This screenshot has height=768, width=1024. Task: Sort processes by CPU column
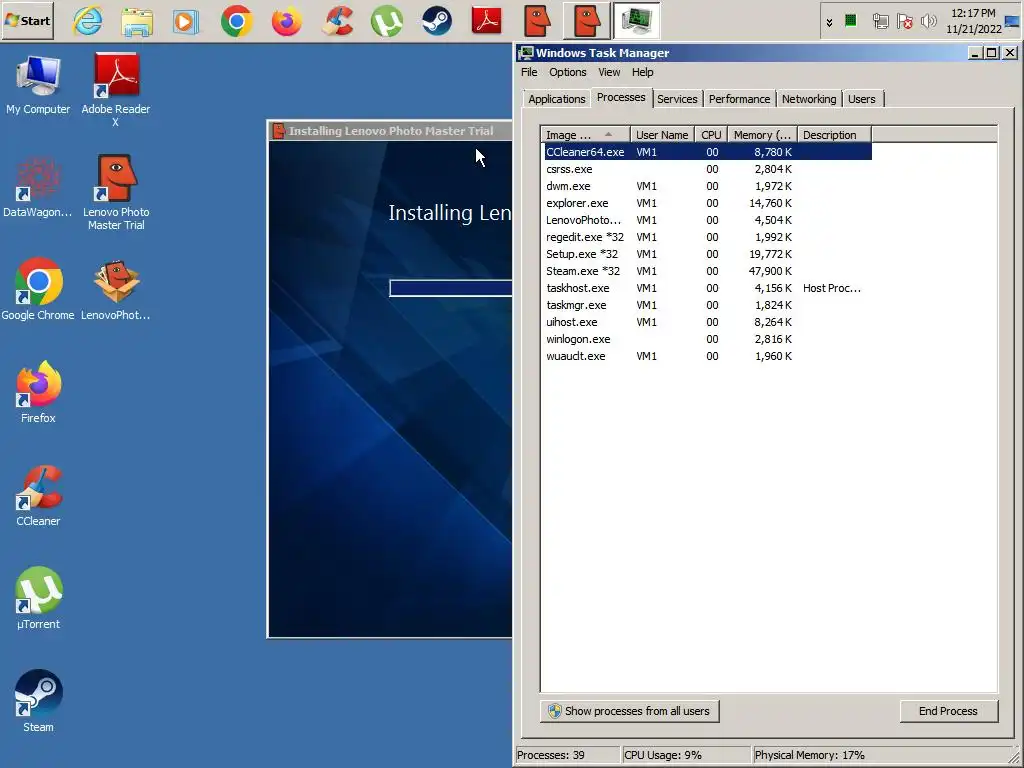pyautogui.click(x=711, y=135)
